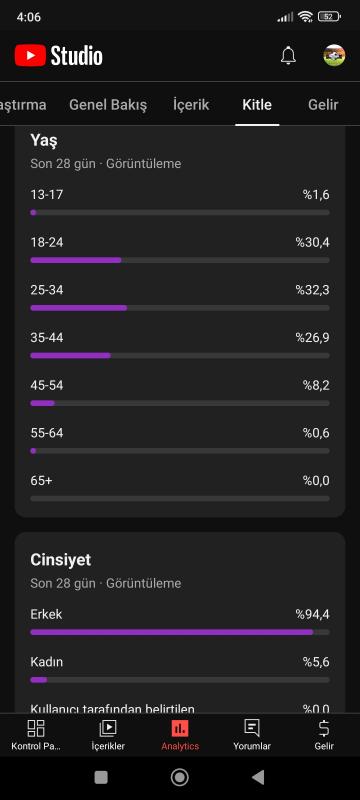This screenshot has height=800, width=360.
Task: Switch to the İçerik tab
Action: [191, 105]
